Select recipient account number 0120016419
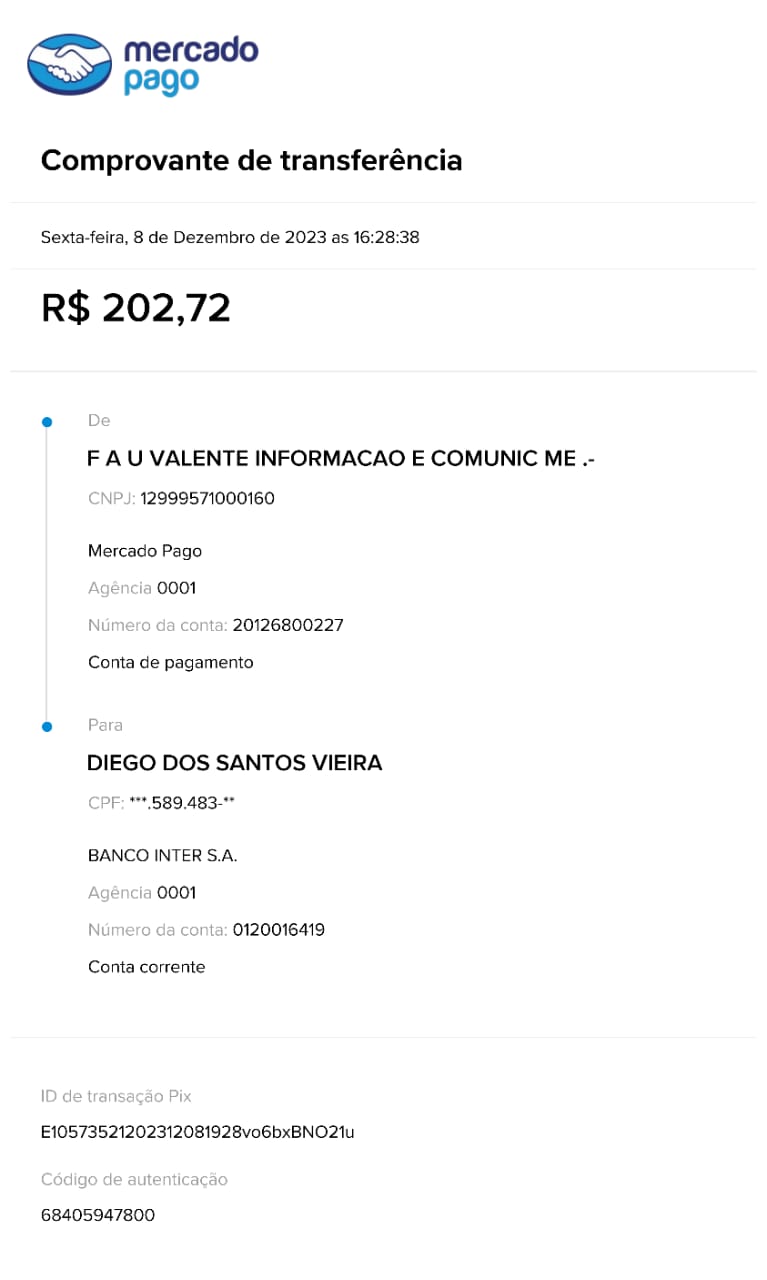 tap(279, 929)
